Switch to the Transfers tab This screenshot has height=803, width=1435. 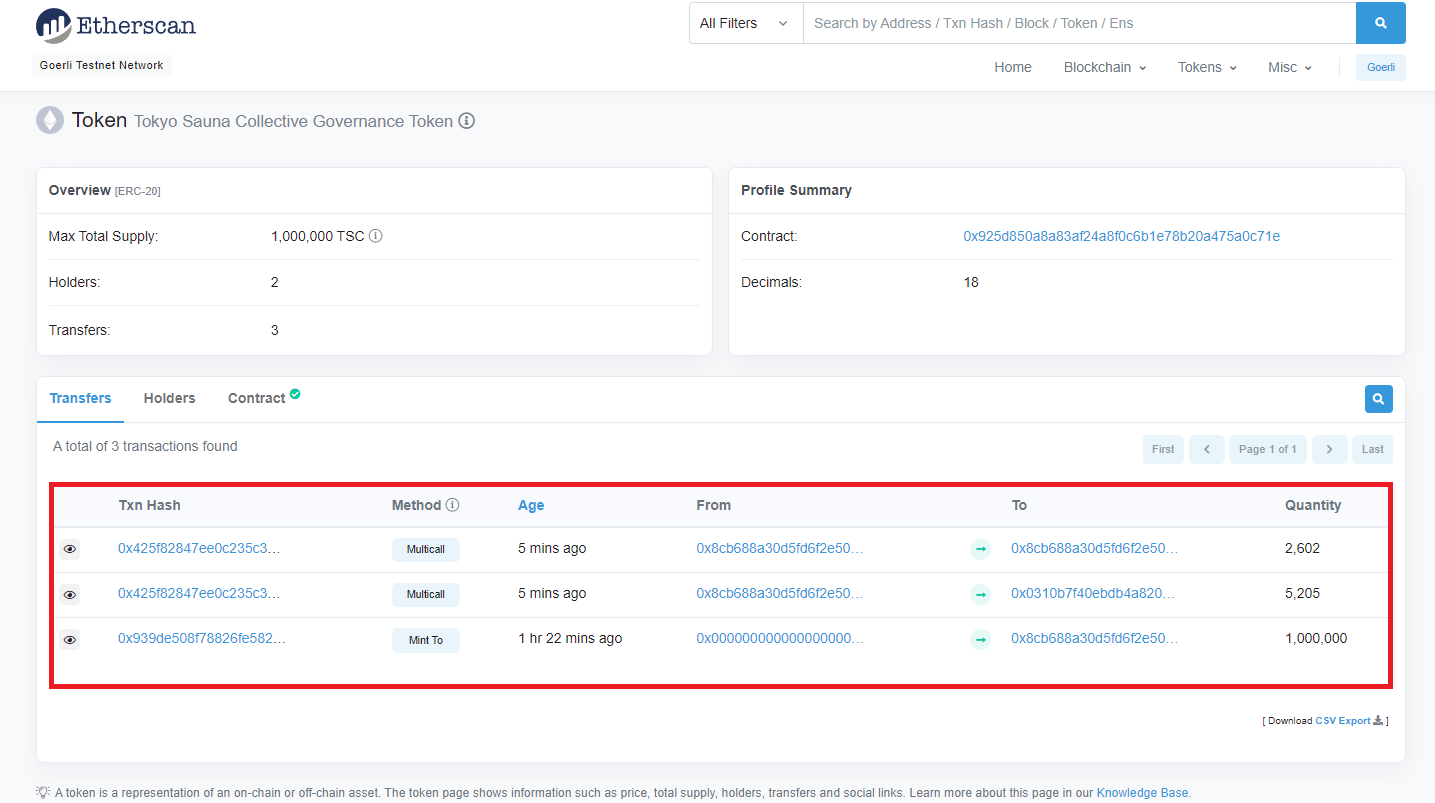click(x=80, y=398)
